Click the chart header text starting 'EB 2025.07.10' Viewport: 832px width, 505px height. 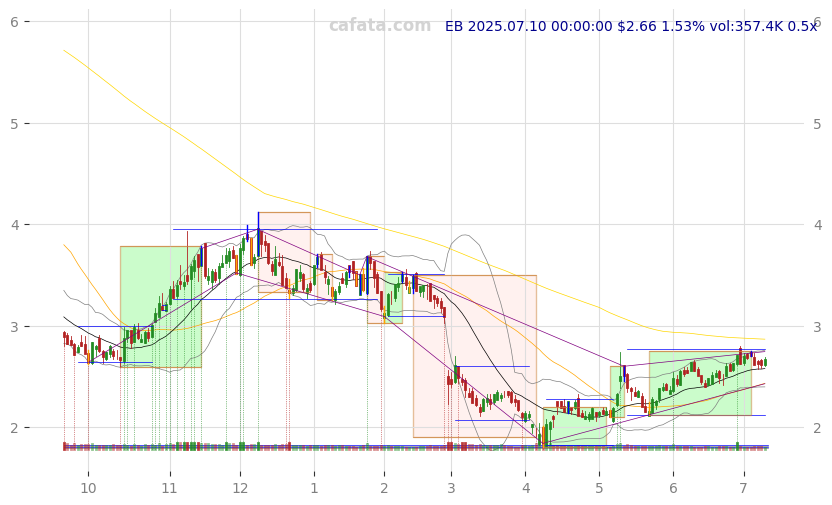click(x=630, y=26)
